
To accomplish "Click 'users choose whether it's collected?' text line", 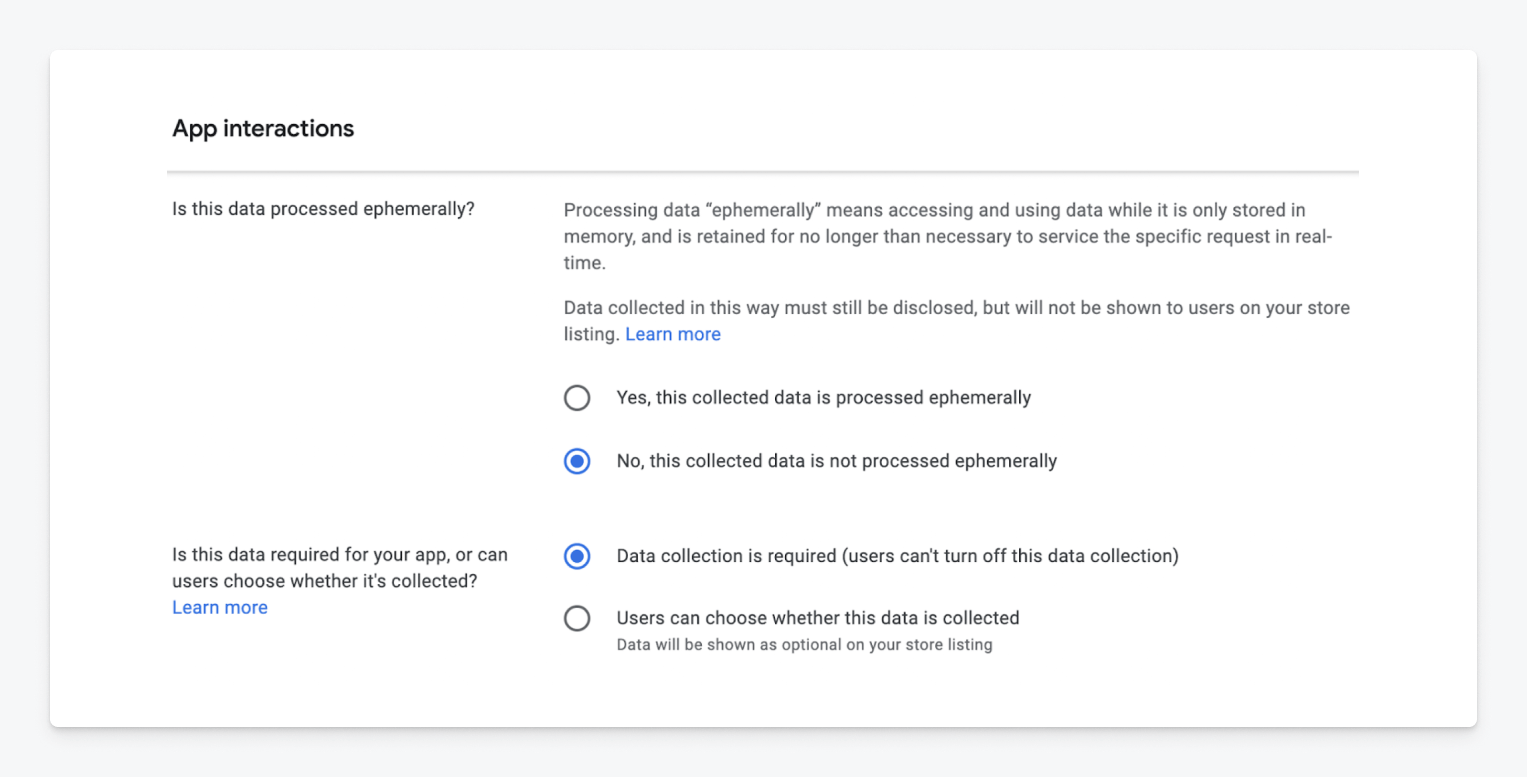I will point(324,581).
